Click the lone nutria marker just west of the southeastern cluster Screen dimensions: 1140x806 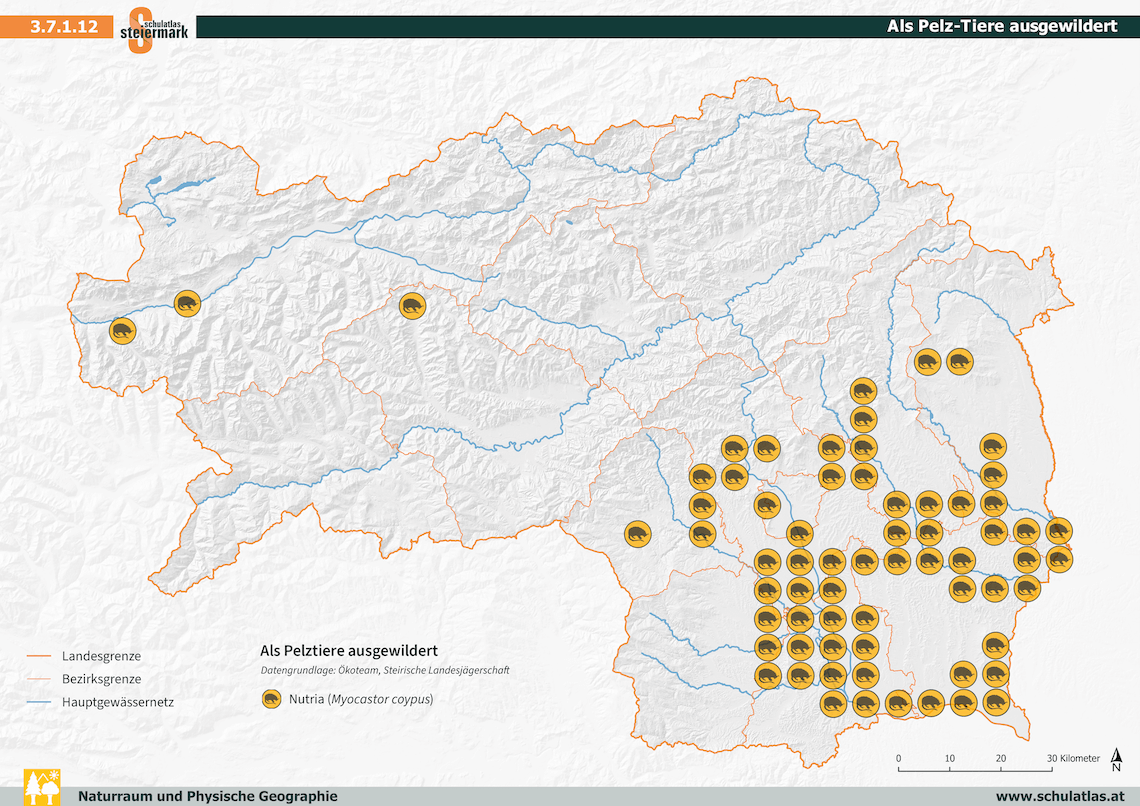point(637,534)
